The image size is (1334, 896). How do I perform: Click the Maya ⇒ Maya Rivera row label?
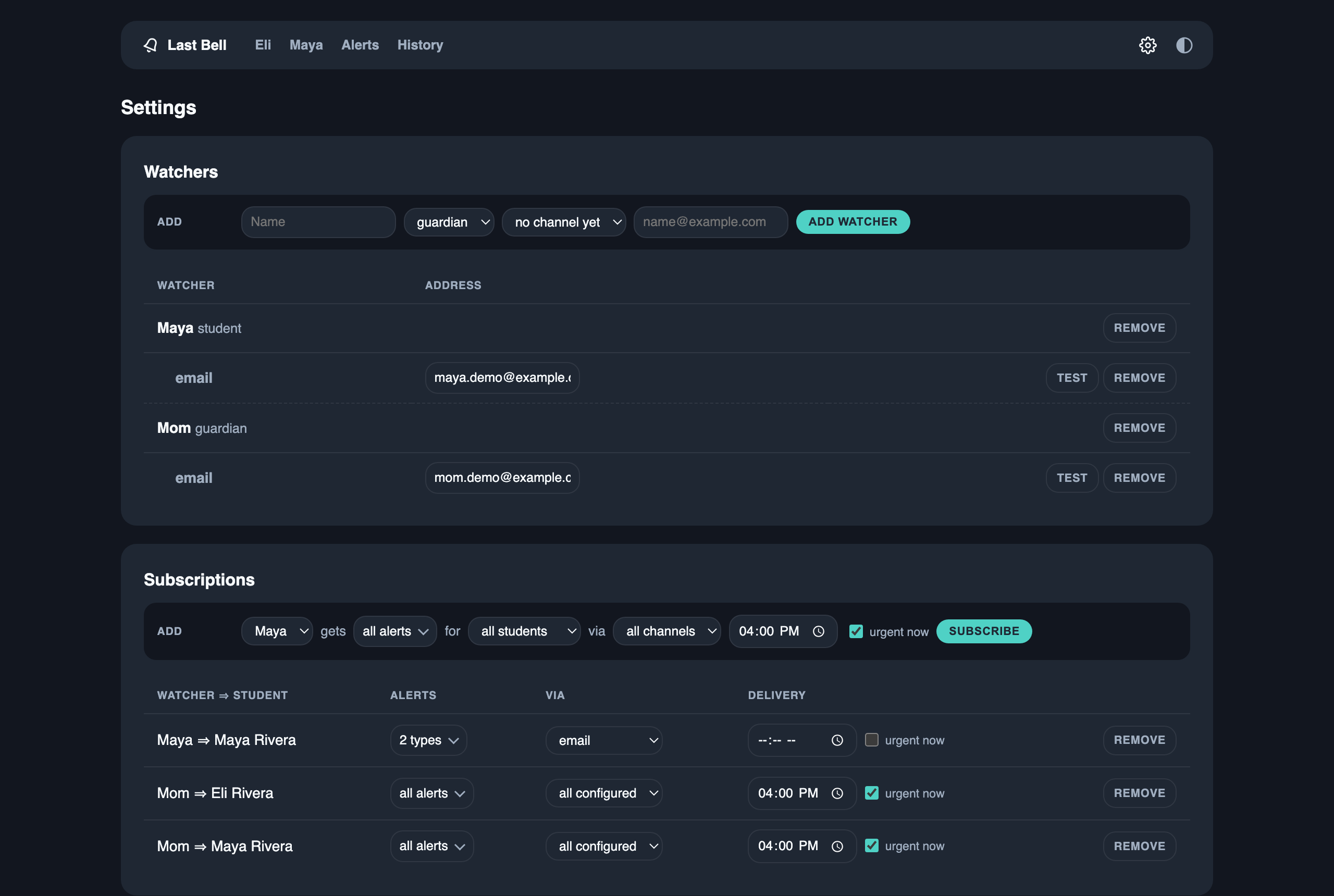(226, 741)
